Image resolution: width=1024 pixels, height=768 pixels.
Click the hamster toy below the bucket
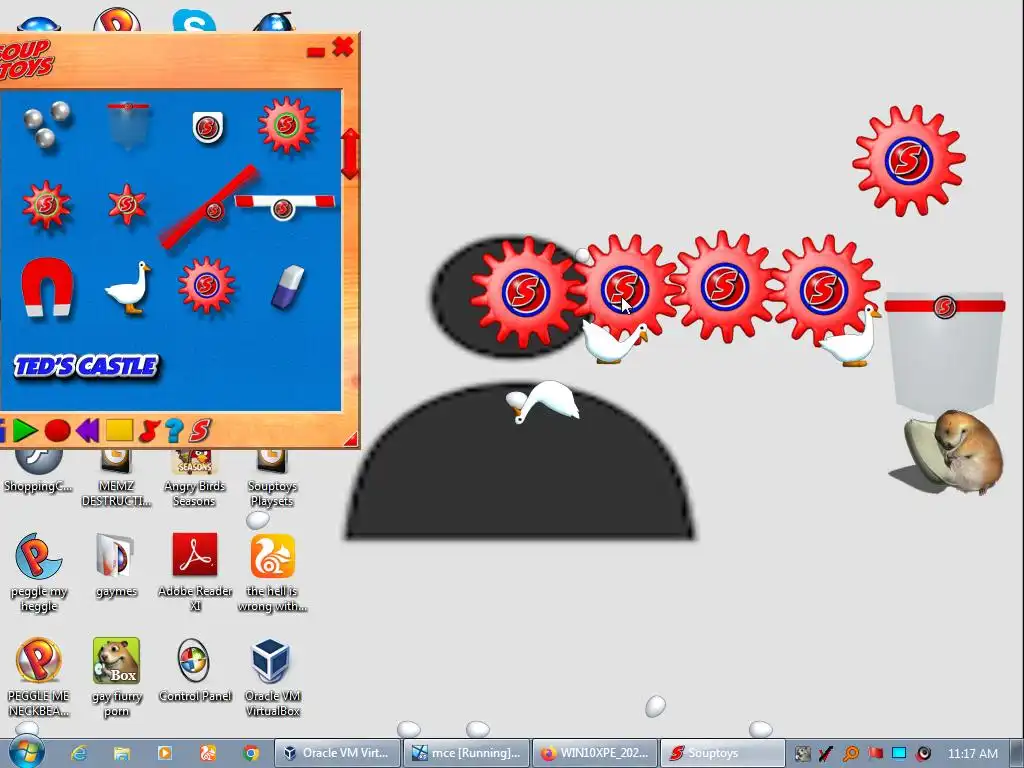(x=955, y=451)
